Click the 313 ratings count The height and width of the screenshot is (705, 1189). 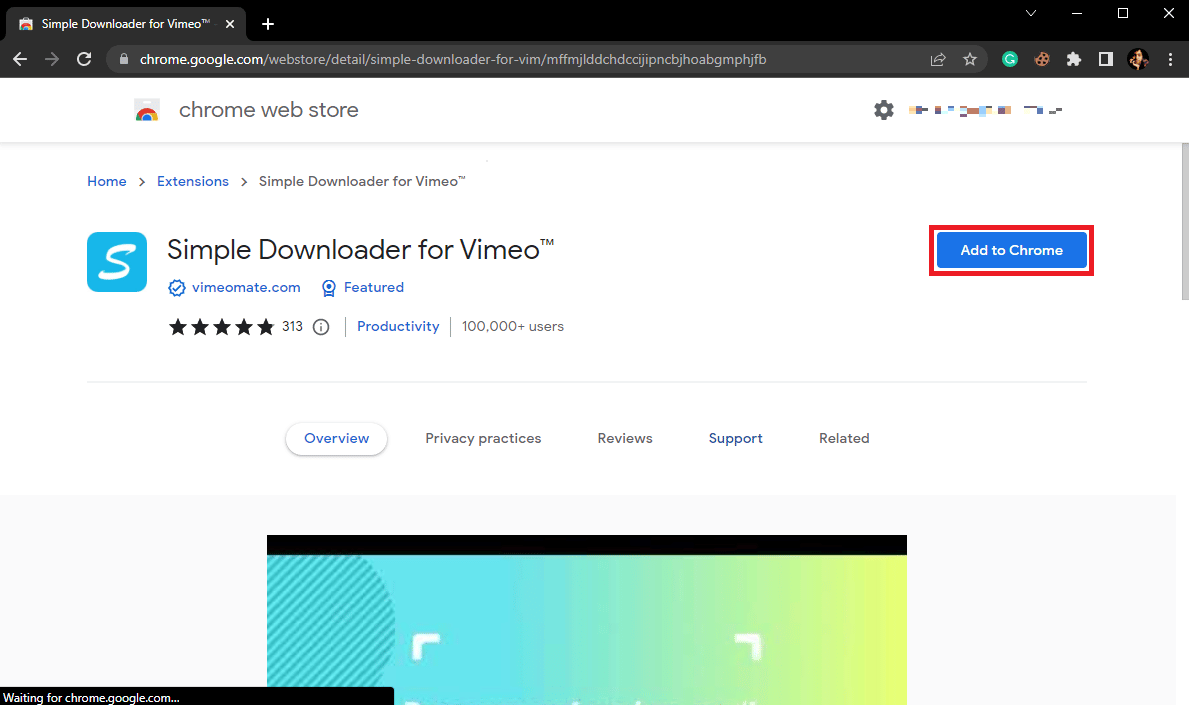point(292,326)
